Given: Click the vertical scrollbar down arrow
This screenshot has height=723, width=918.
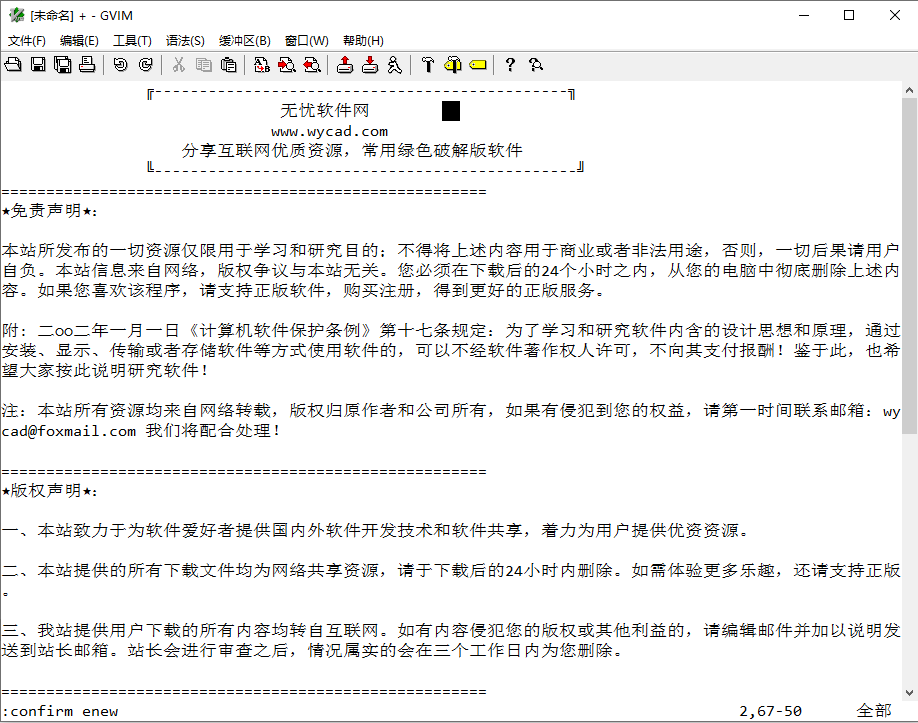Looking at the screenshot, I should [909, 690].
